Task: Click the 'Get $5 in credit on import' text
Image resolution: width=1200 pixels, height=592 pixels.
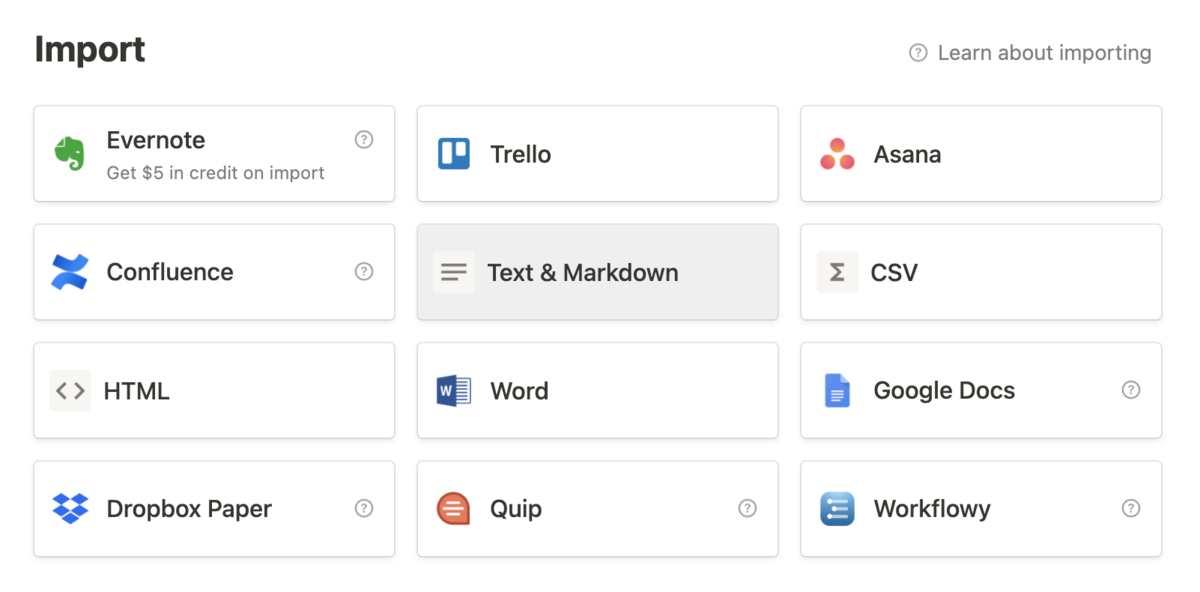Action: point(216,173)
